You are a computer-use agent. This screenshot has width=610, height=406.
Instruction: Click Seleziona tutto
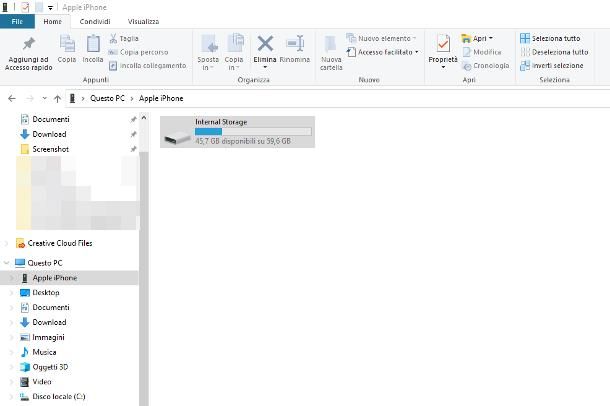click(550, 38)
